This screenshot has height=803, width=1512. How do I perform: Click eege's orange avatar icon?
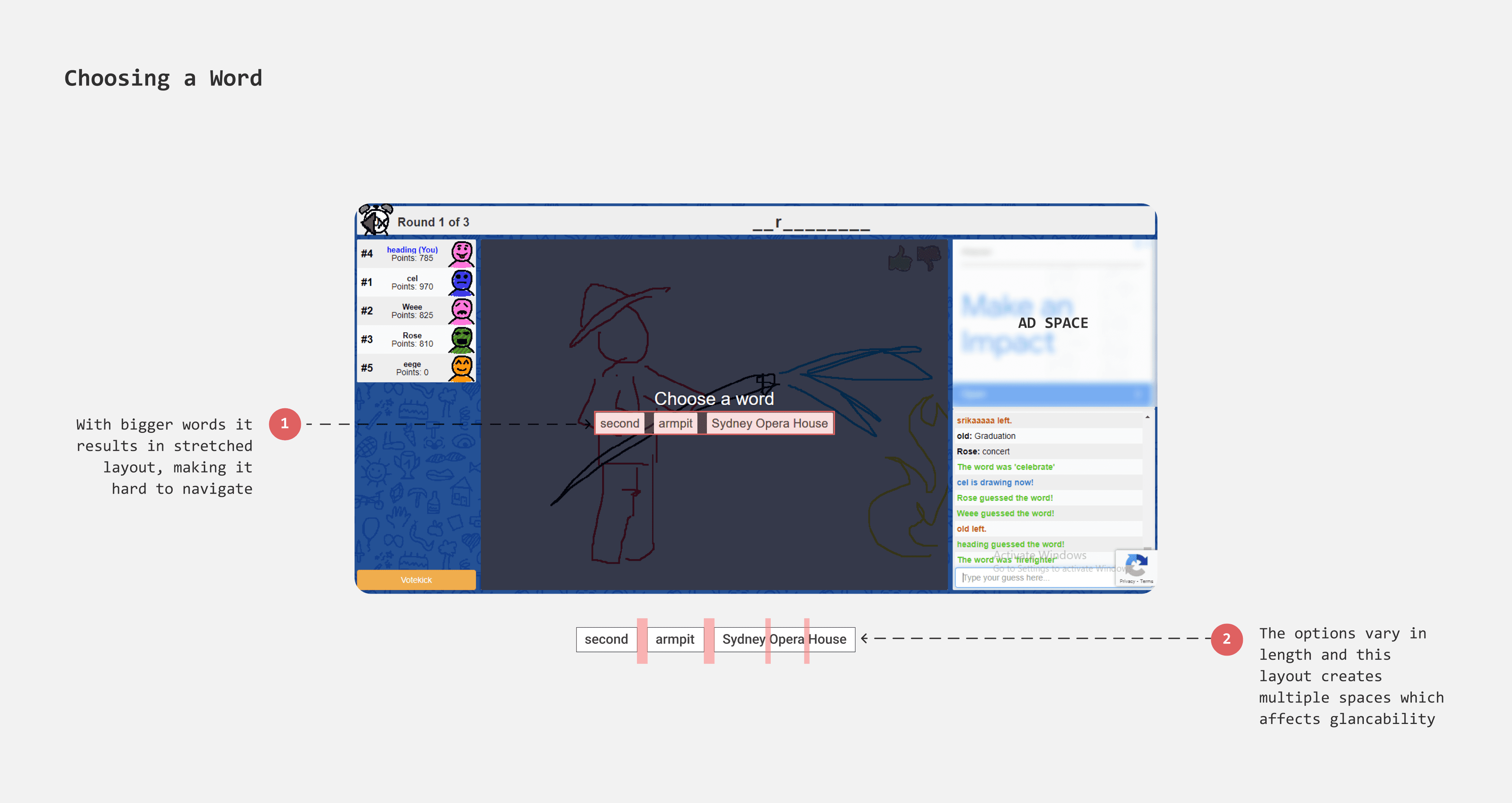click(462, 368)
